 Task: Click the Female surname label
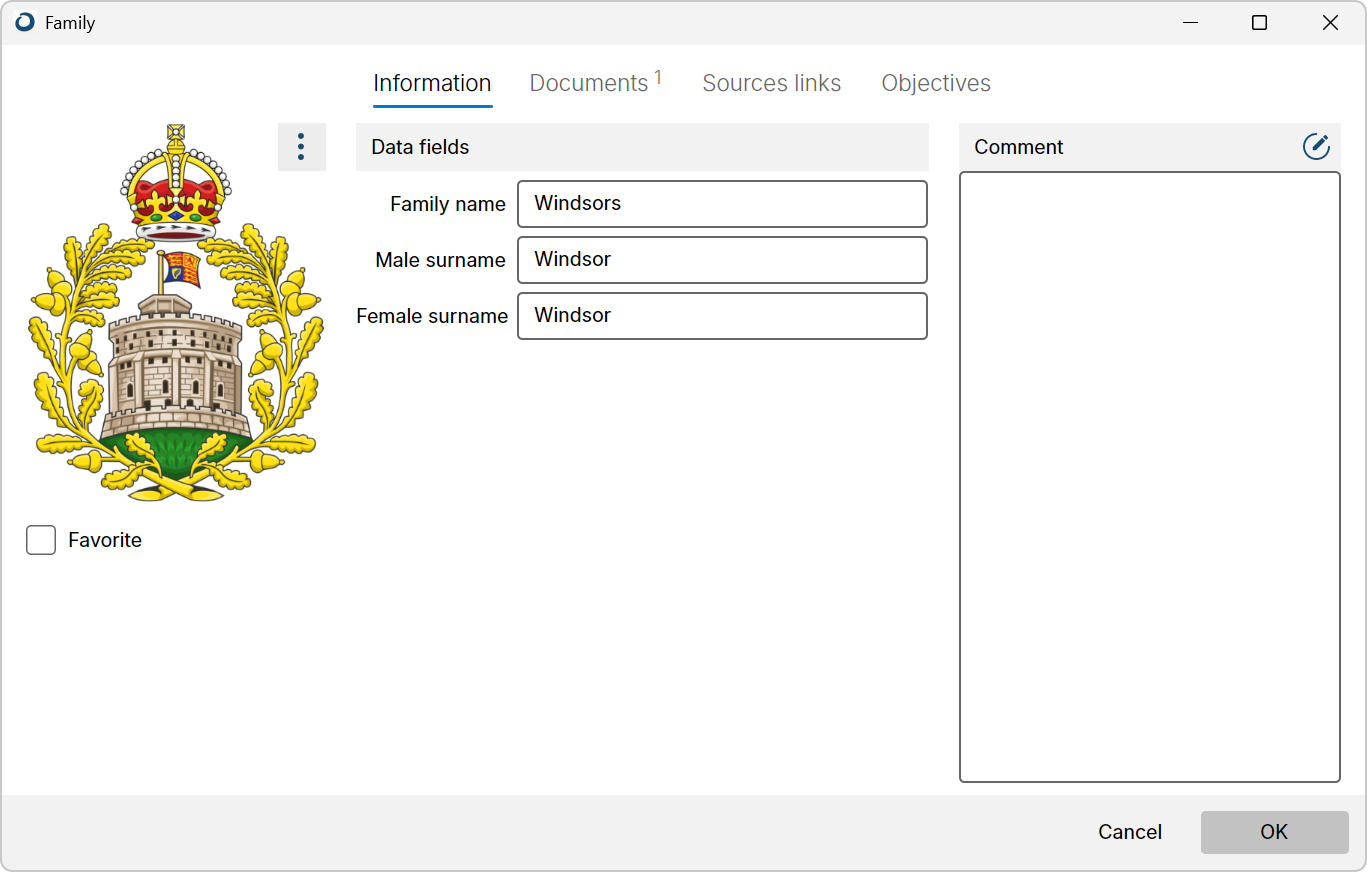432,316
